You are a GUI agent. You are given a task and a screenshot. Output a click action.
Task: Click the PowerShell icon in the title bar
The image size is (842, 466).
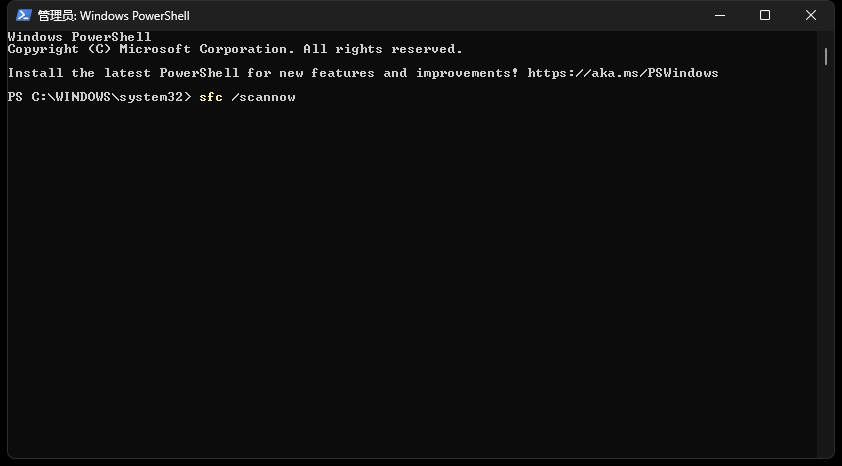click(x=23, y=16)
